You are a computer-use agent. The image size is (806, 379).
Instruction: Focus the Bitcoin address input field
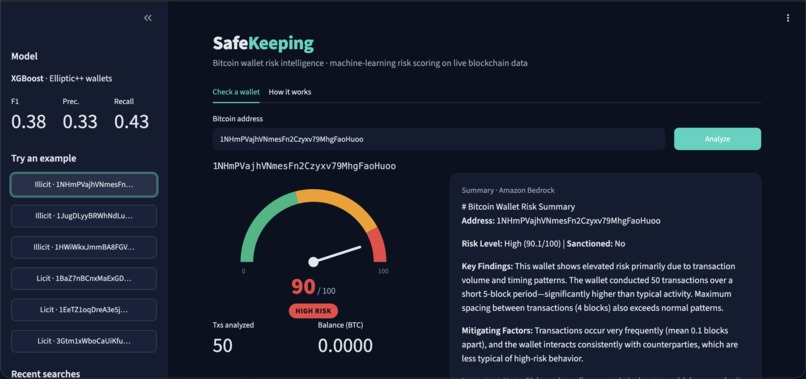coord(439,139)
